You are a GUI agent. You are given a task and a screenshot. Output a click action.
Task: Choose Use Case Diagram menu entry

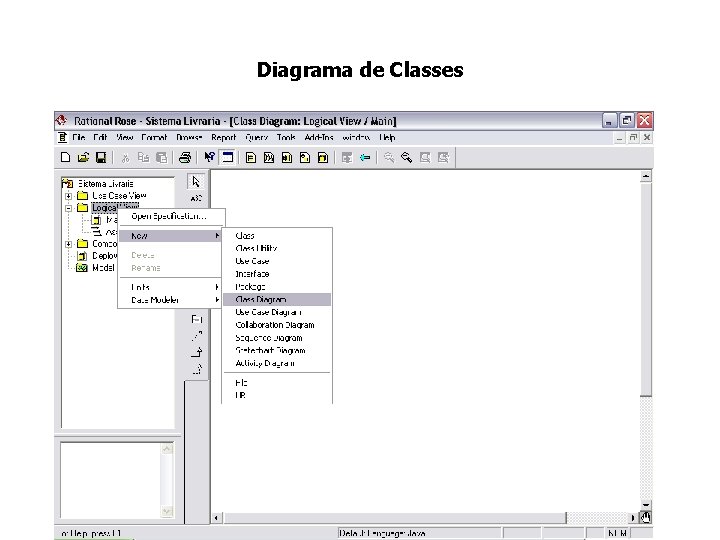(277, 312)
